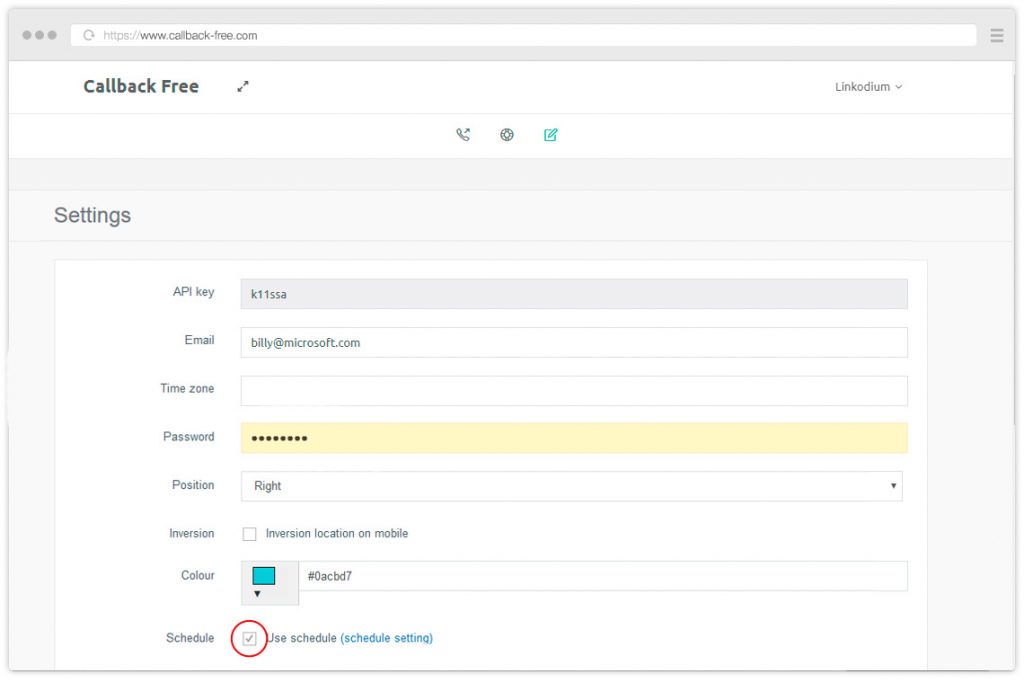The width and height of the screenshot is (1024, 683).
Task: Select the green edit icon
Action: (x=550, y=134)
